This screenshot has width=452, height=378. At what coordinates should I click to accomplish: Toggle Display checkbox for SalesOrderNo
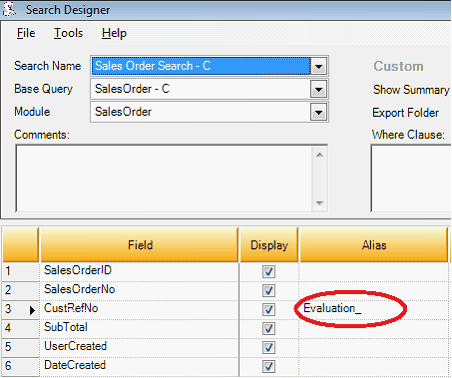click(x=268, y=290)
